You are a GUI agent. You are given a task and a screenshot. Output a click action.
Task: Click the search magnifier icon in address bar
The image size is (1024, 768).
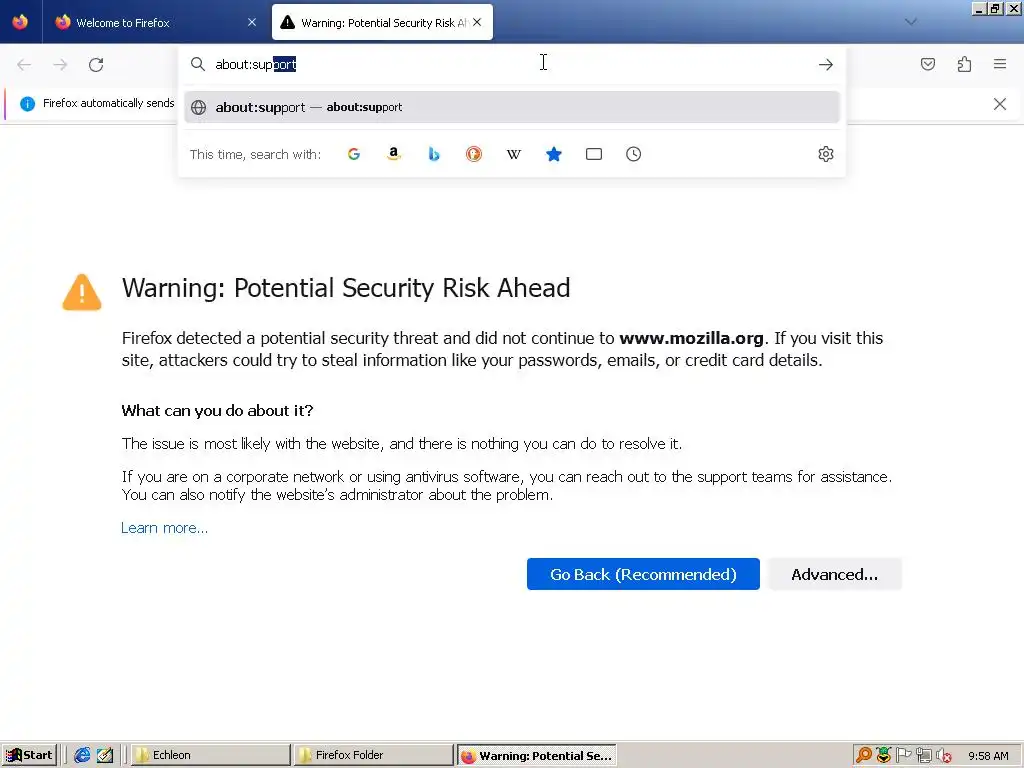(x=198, y=64)
